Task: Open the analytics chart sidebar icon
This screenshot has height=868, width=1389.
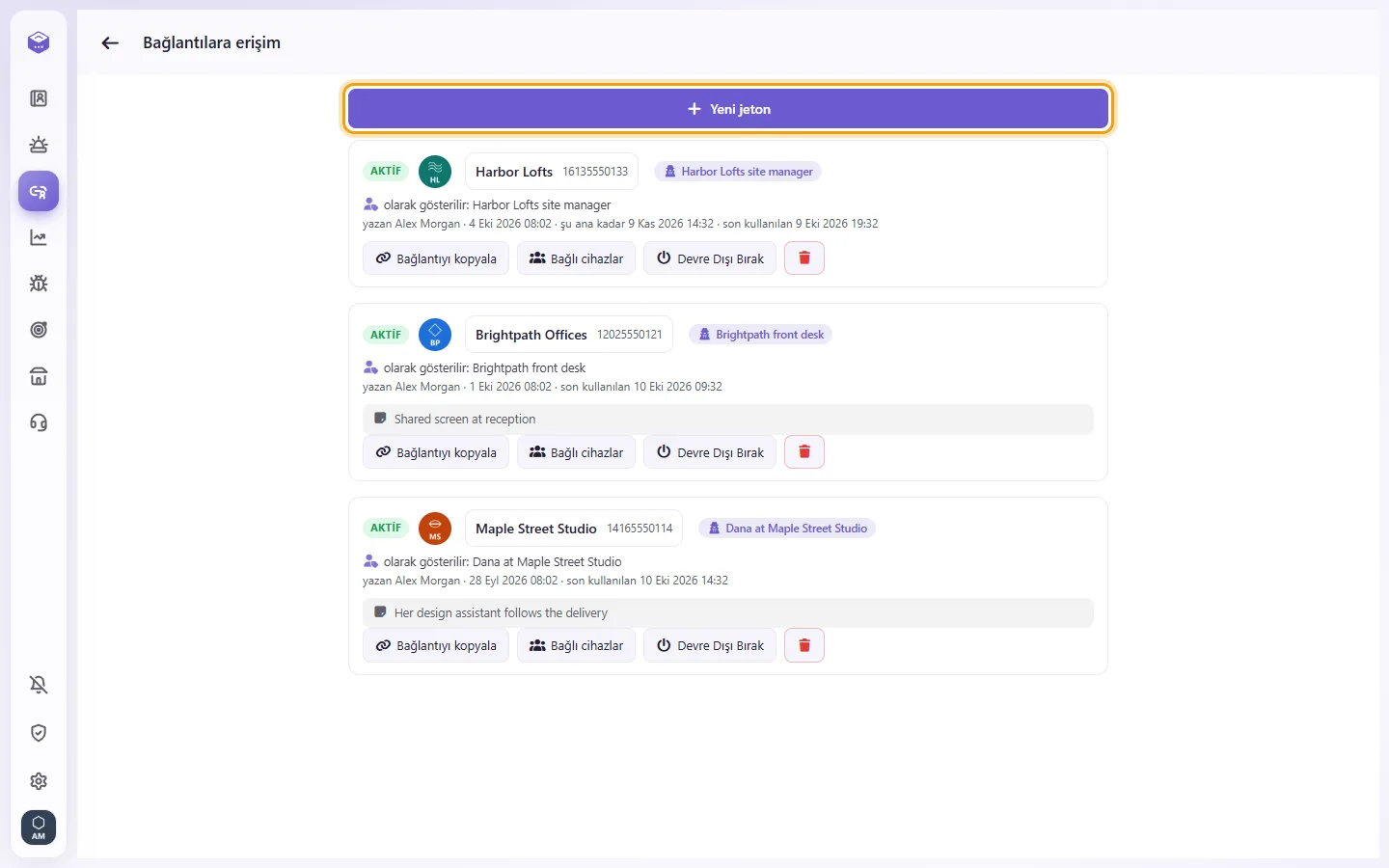Action: 39,237
